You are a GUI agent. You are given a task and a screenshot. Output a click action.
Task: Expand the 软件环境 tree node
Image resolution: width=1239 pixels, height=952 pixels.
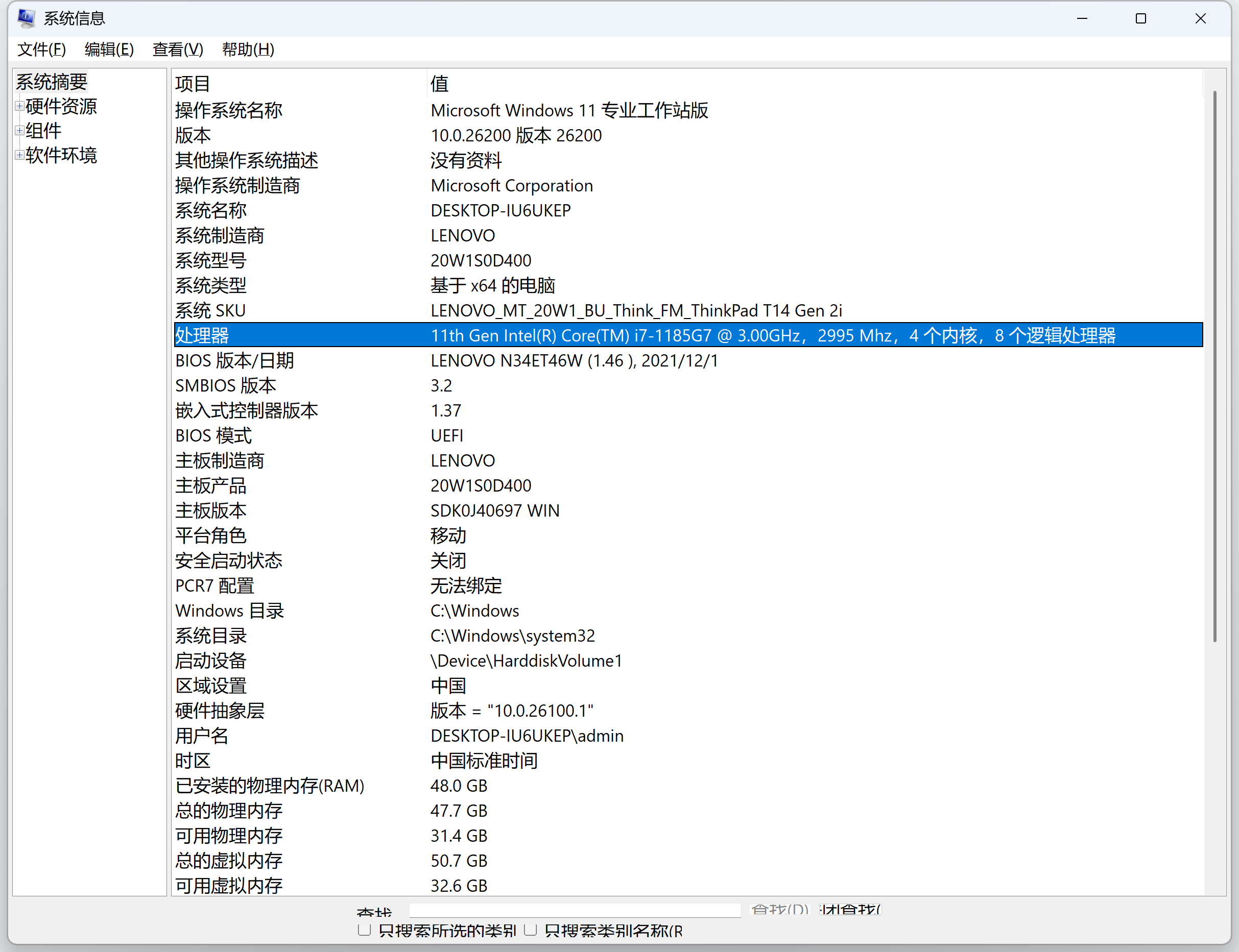click(x=19, y=155)
